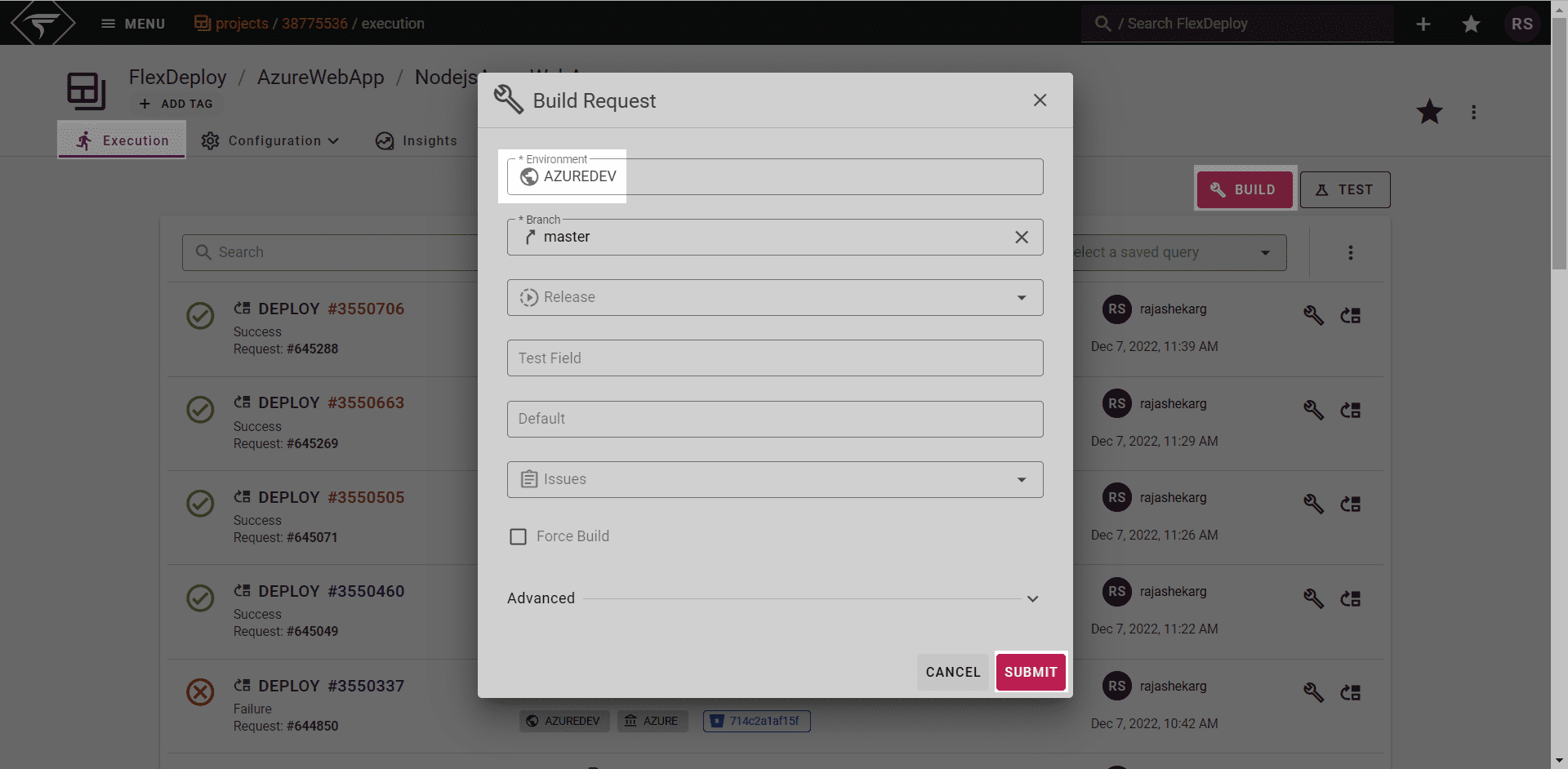Click CANCEL in Build Request dialog
Image resolution: width=1568 pixels, height=769 pixels.
953,672
